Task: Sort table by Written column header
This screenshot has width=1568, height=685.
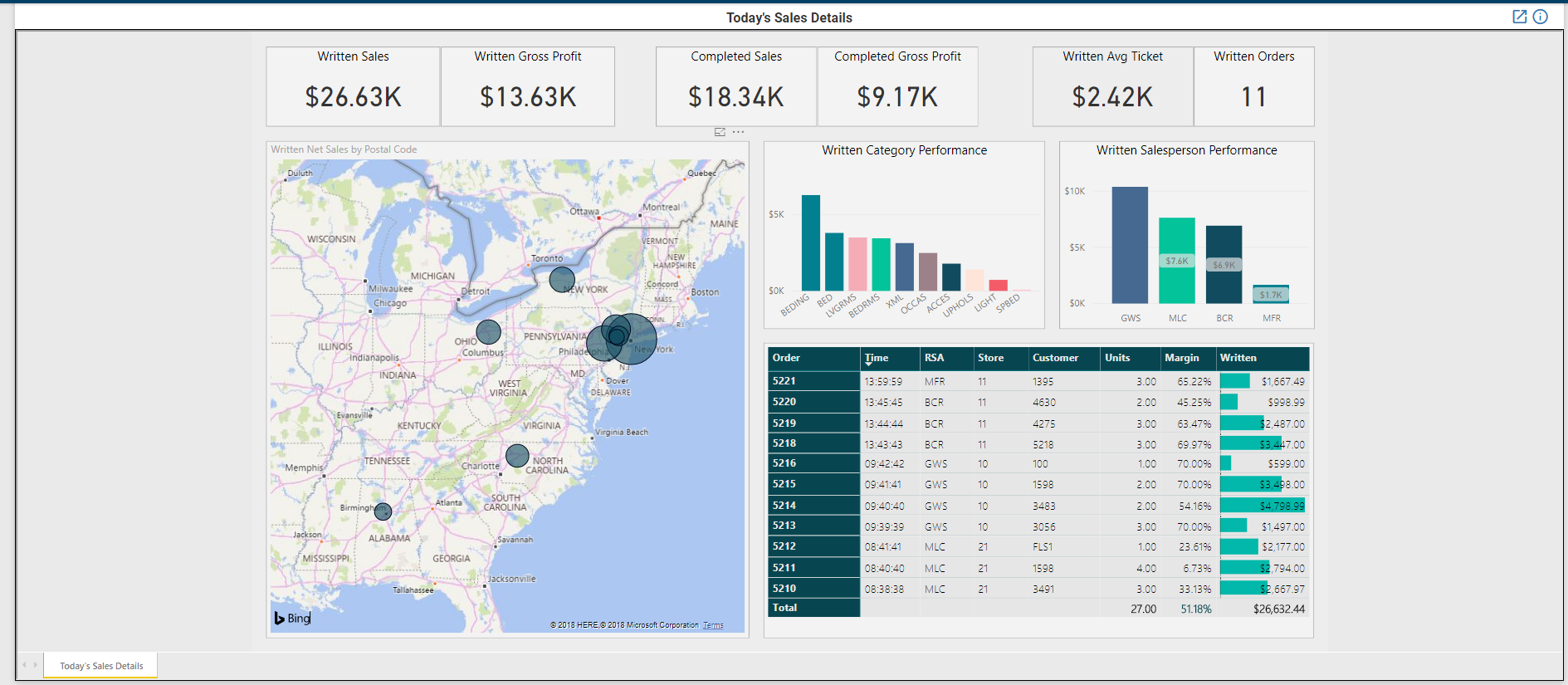Action: 1238,358
